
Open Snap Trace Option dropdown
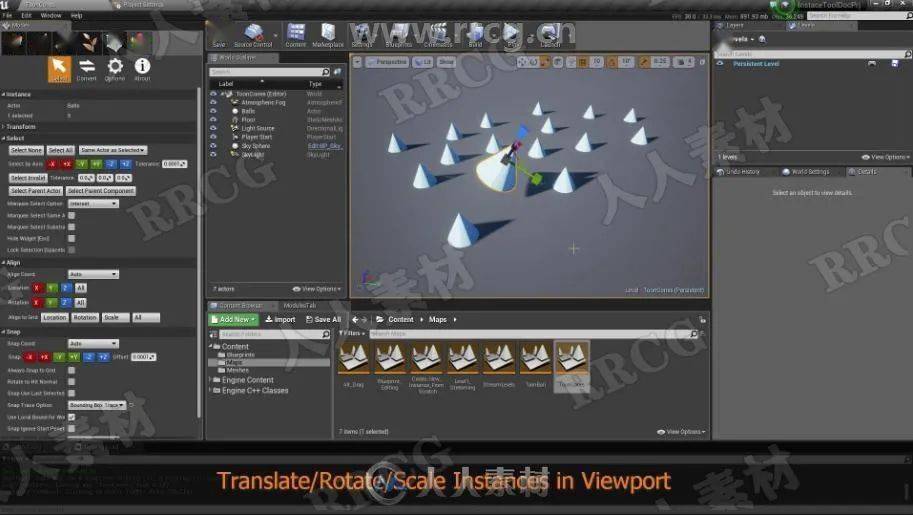(97, 405)
